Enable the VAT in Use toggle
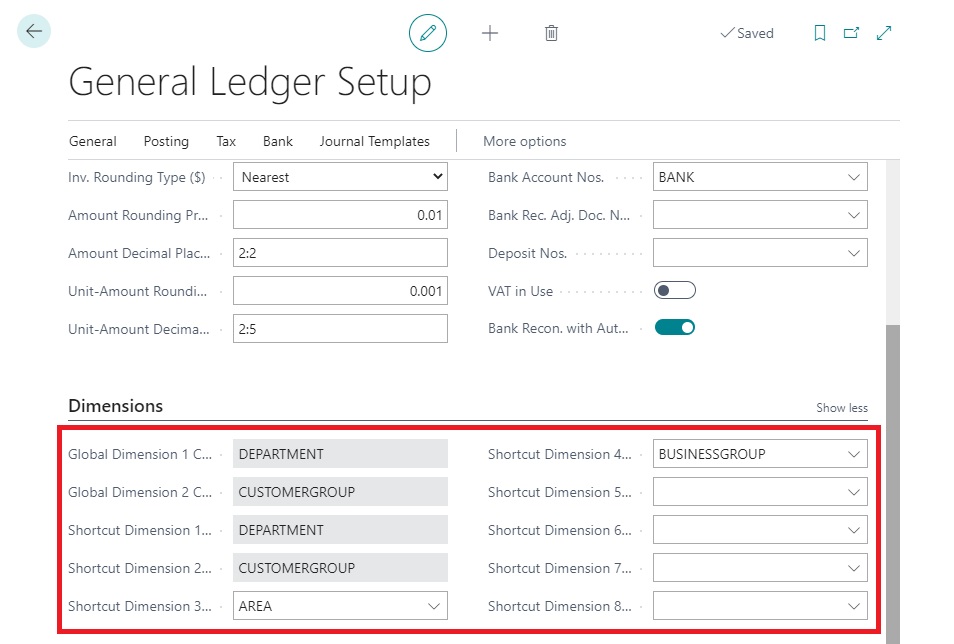This screenshot has width=954, height=644. pos(674,291)
